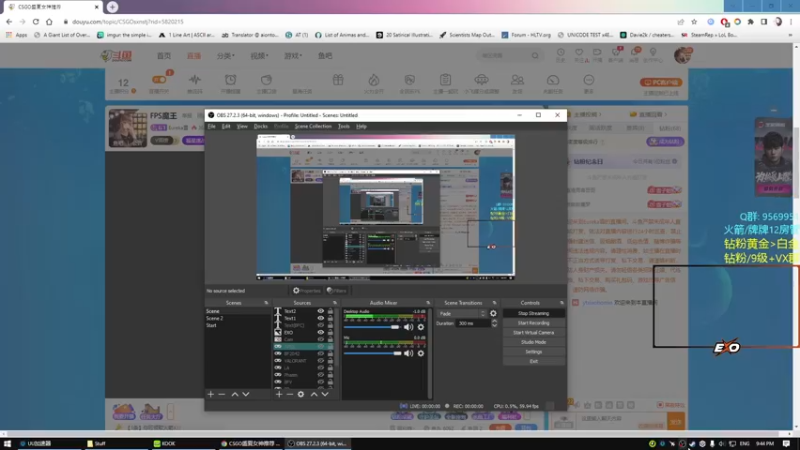Add a new source with plus icon
This screenshot has width=800, height=450.
coord(279,394)
